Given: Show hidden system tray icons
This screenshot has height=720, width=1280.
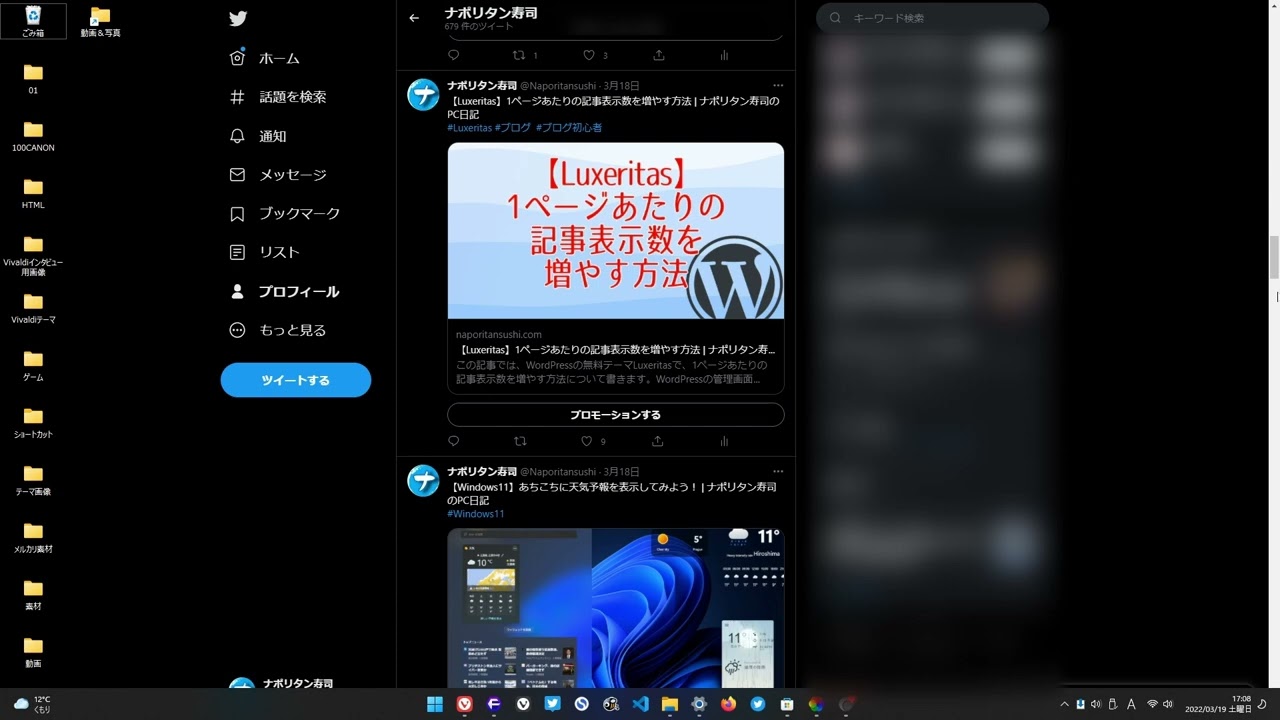Looking at the screenshot, I should (x=1064, y=704).
